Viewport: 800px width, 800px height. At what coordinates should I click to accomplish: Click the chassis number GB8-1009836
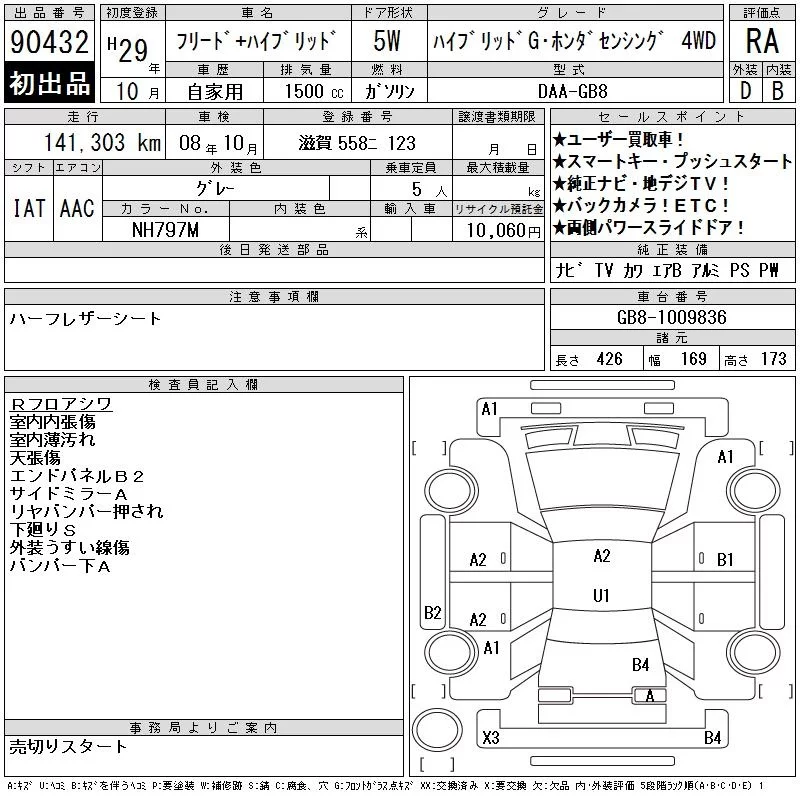pos(671,317)
